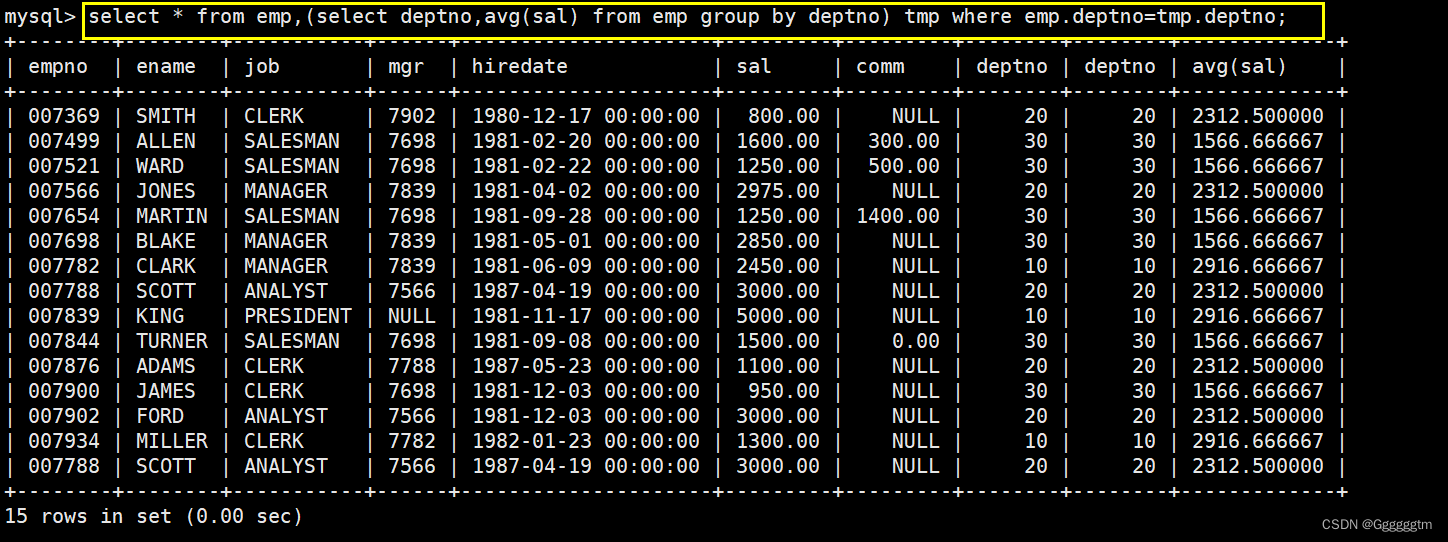Screen dimensions: 1448x542
Task: Click empno value 007369
Action: (x=64, y=116)
